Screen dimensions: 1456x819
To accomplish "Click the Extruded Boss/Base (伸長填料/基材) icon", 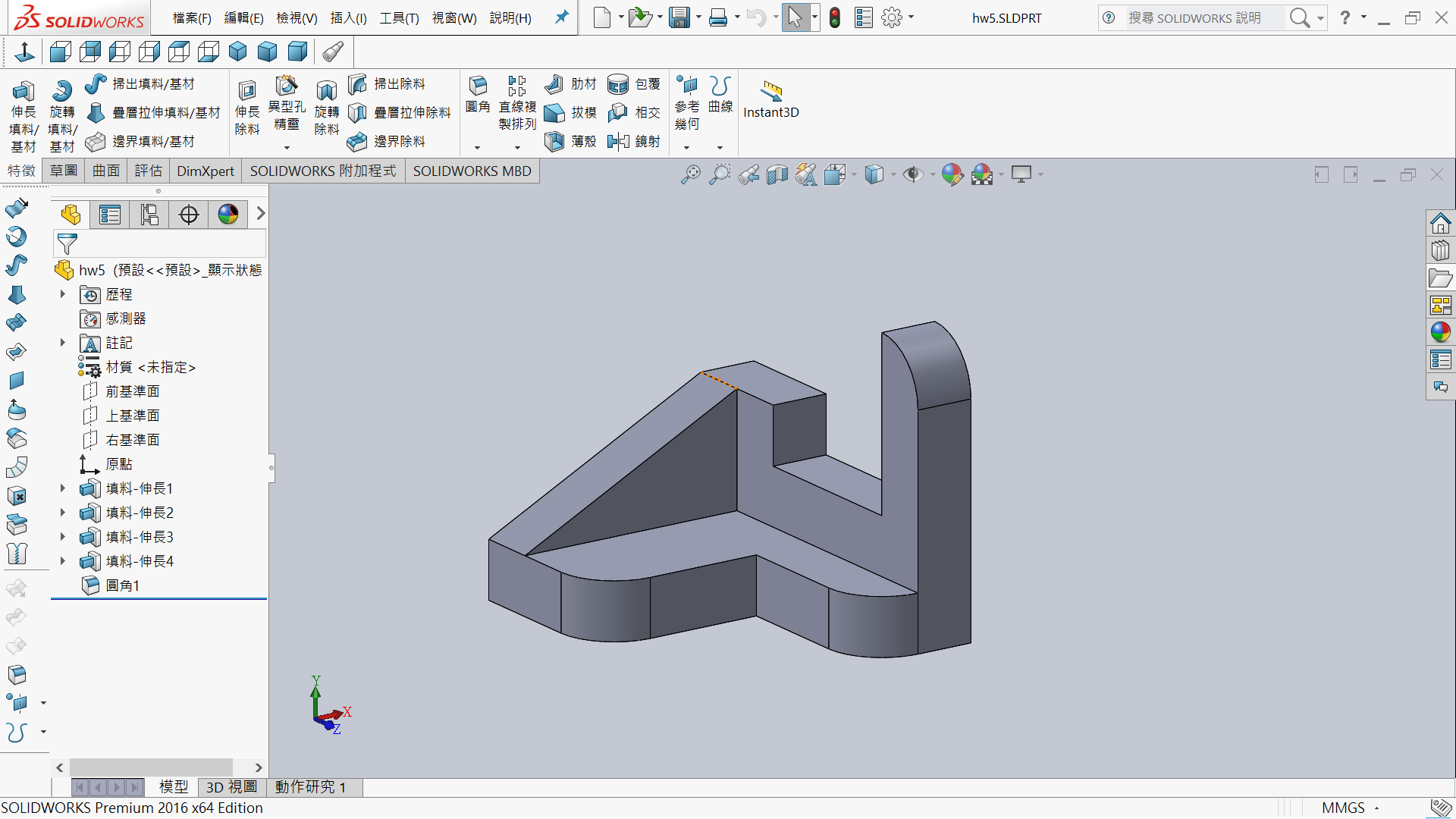I will pyautogui.click(x=23, y=93).
